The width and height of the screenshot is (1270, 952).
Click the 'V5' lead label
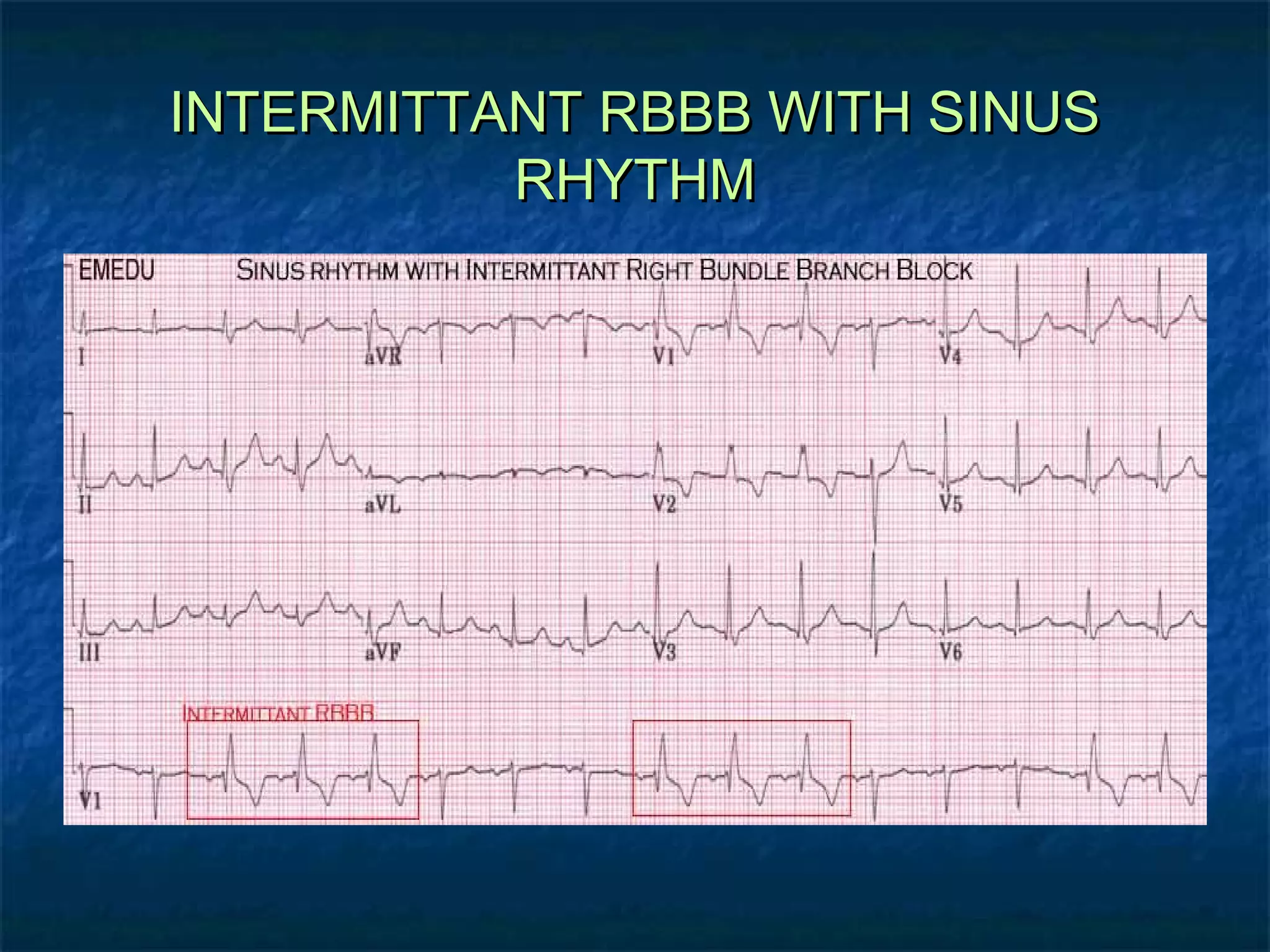[951, 504]
